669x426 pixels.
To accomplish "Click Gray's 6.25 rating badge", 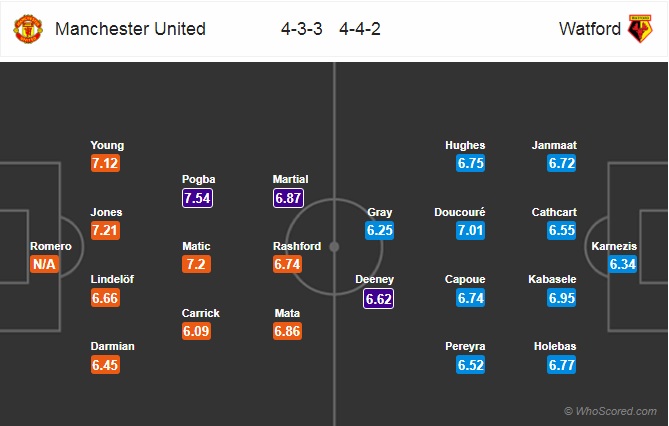I will pos(379,231).
